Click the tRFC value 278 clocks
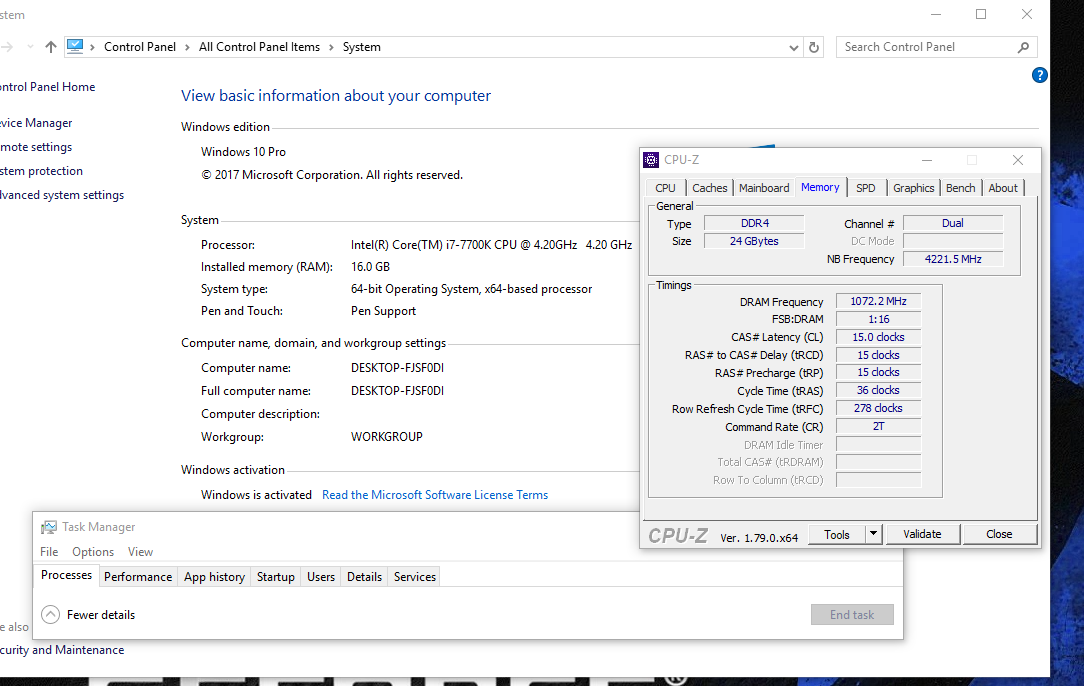 (878, 409)
